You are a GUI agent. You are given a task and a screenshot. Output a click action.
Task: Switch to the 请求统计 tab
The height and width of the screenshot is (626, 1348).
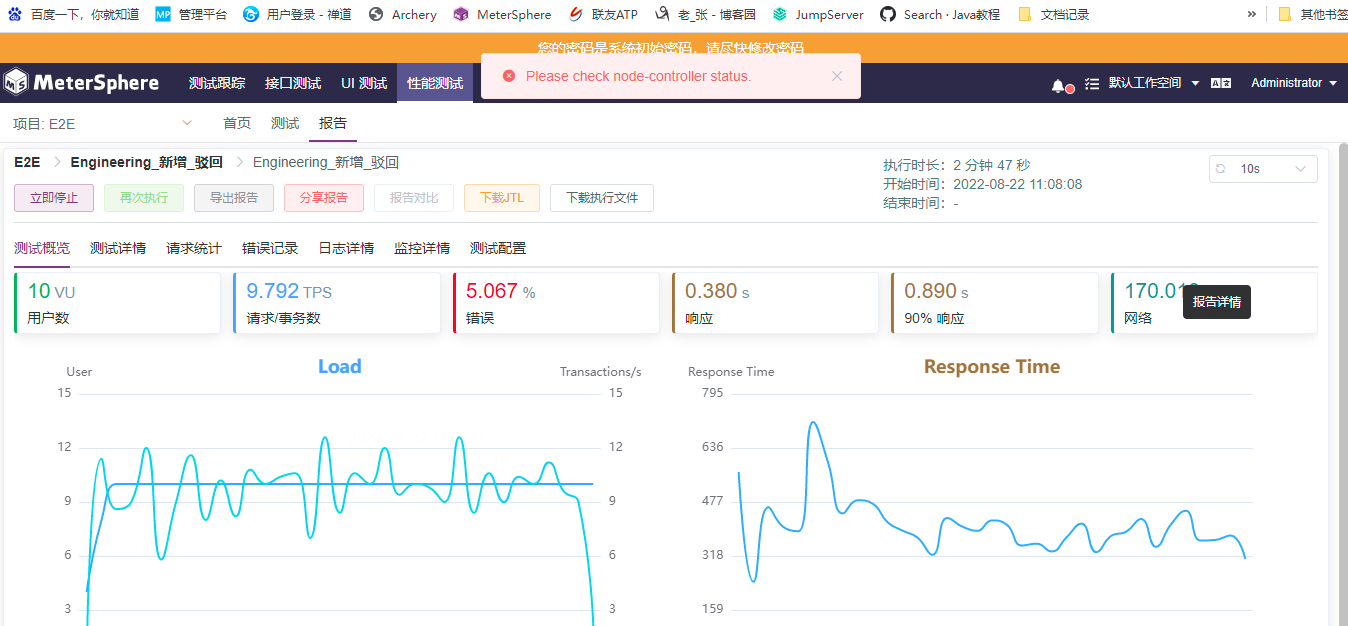(x=194, y=248)
